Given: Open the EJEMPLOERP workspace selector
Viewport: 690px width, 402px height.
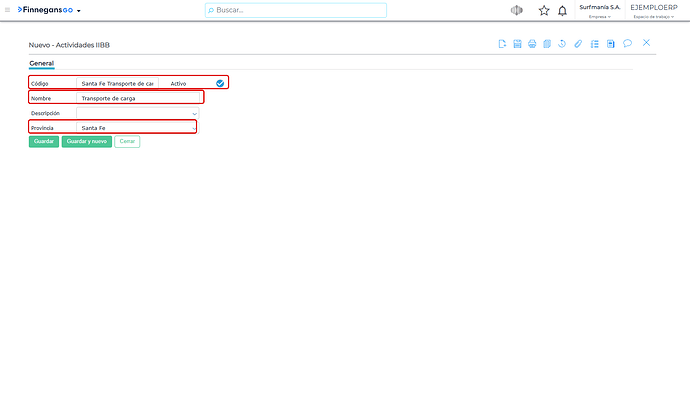Looking at the screenshot, I should 654,11.
